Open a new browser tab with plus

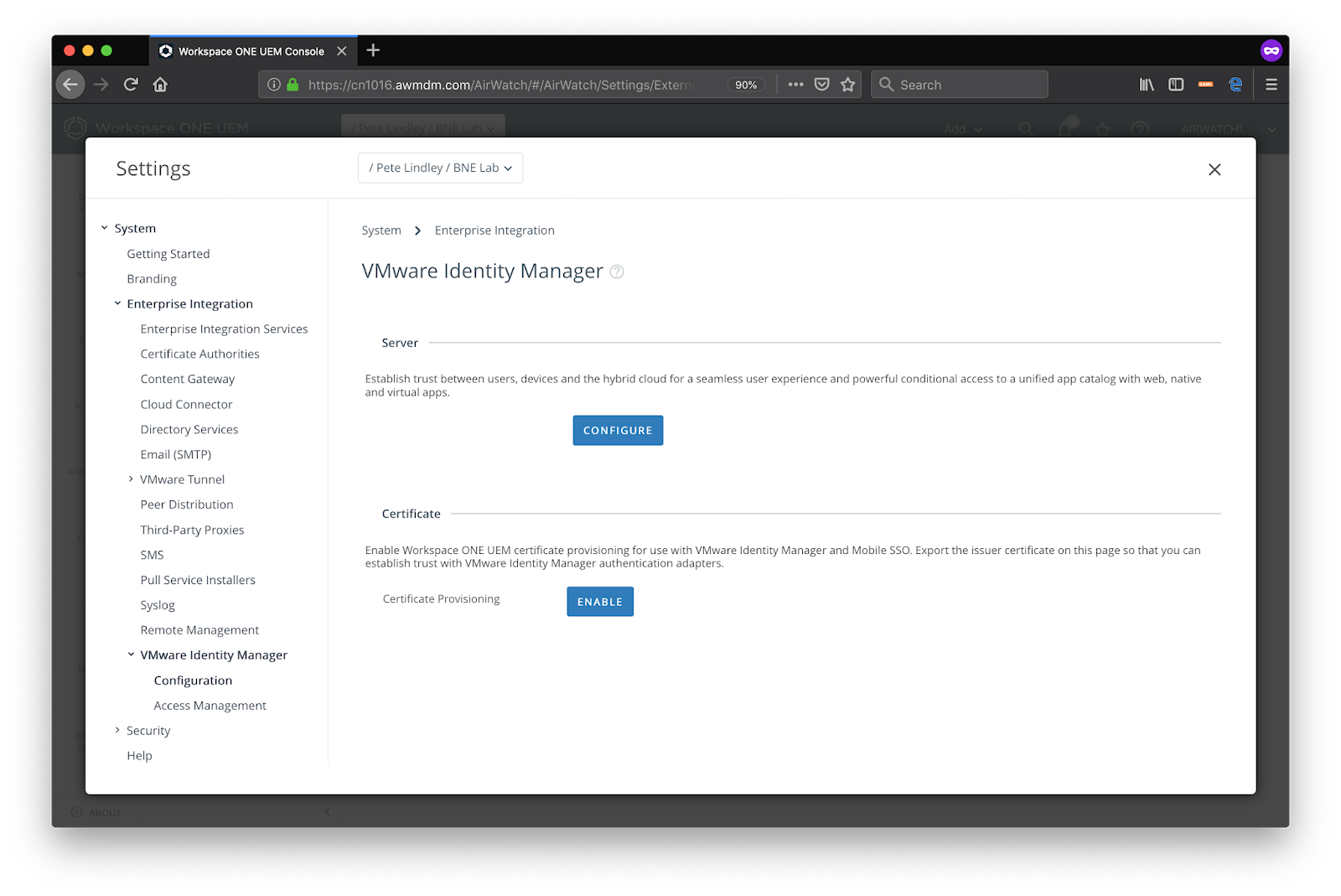pyautogui.click(x=373, y=50)
